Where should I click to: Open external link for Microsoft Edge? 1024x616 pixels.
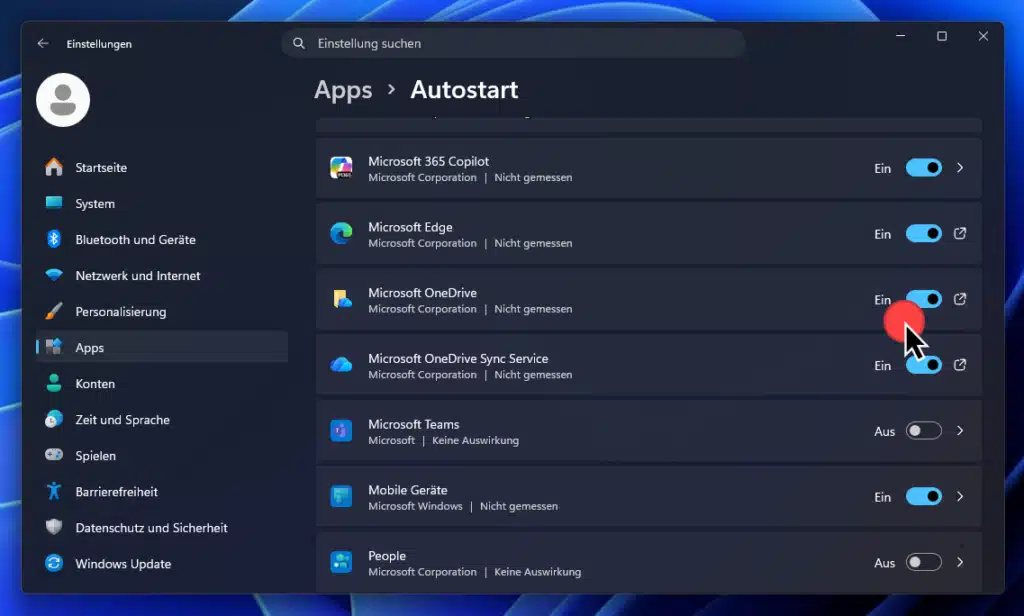coord(959,233)
